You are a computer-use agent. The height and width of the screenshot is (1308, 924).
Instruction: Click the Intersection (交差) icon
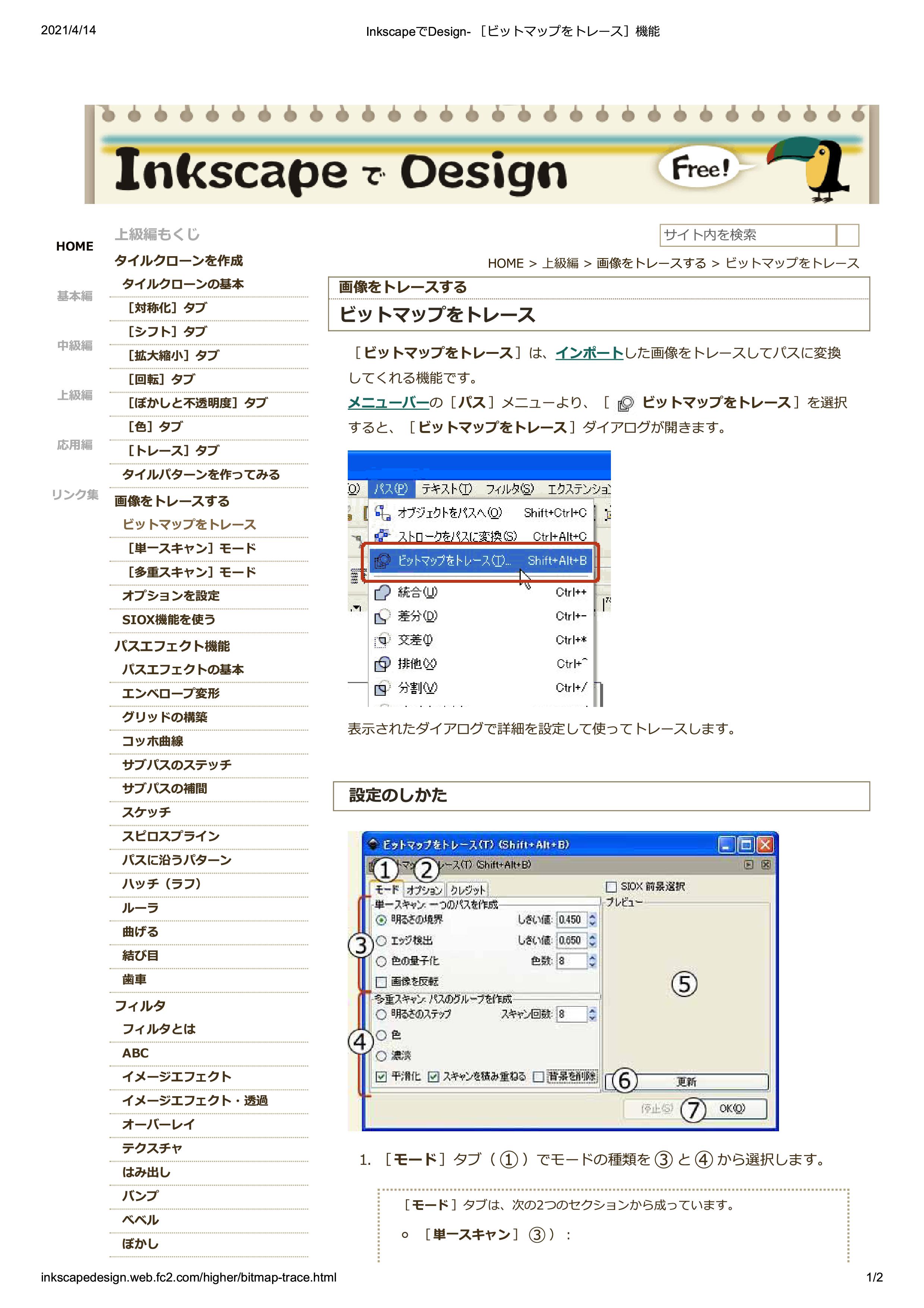(382, 640)
